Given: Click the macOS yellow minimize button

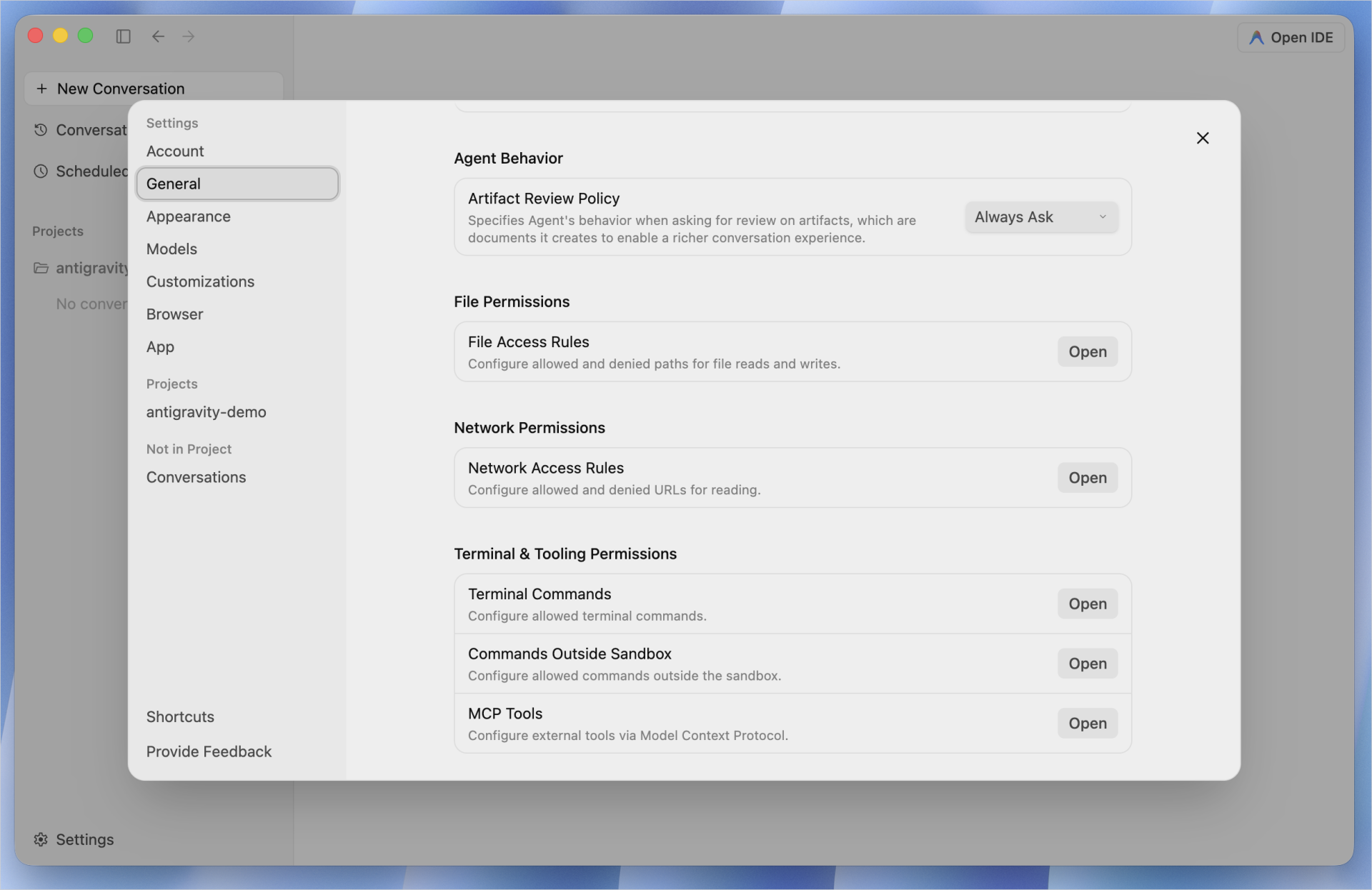Looking at the screenshot, I should [60, 36].
